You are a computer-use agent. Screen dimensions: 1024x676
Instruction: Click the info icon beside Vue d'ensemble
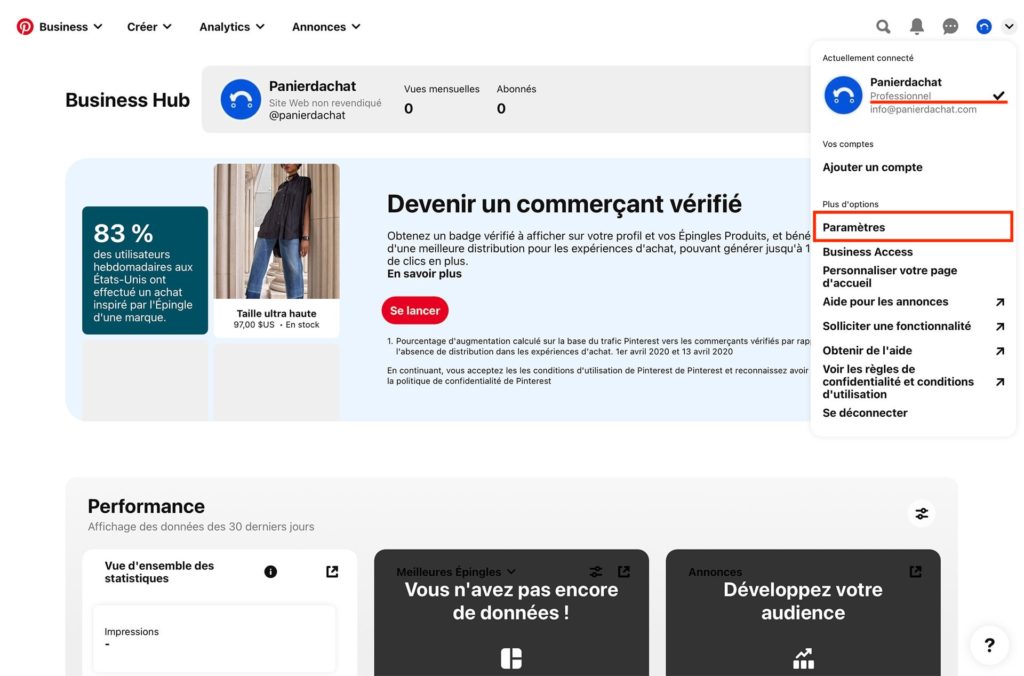270,572
